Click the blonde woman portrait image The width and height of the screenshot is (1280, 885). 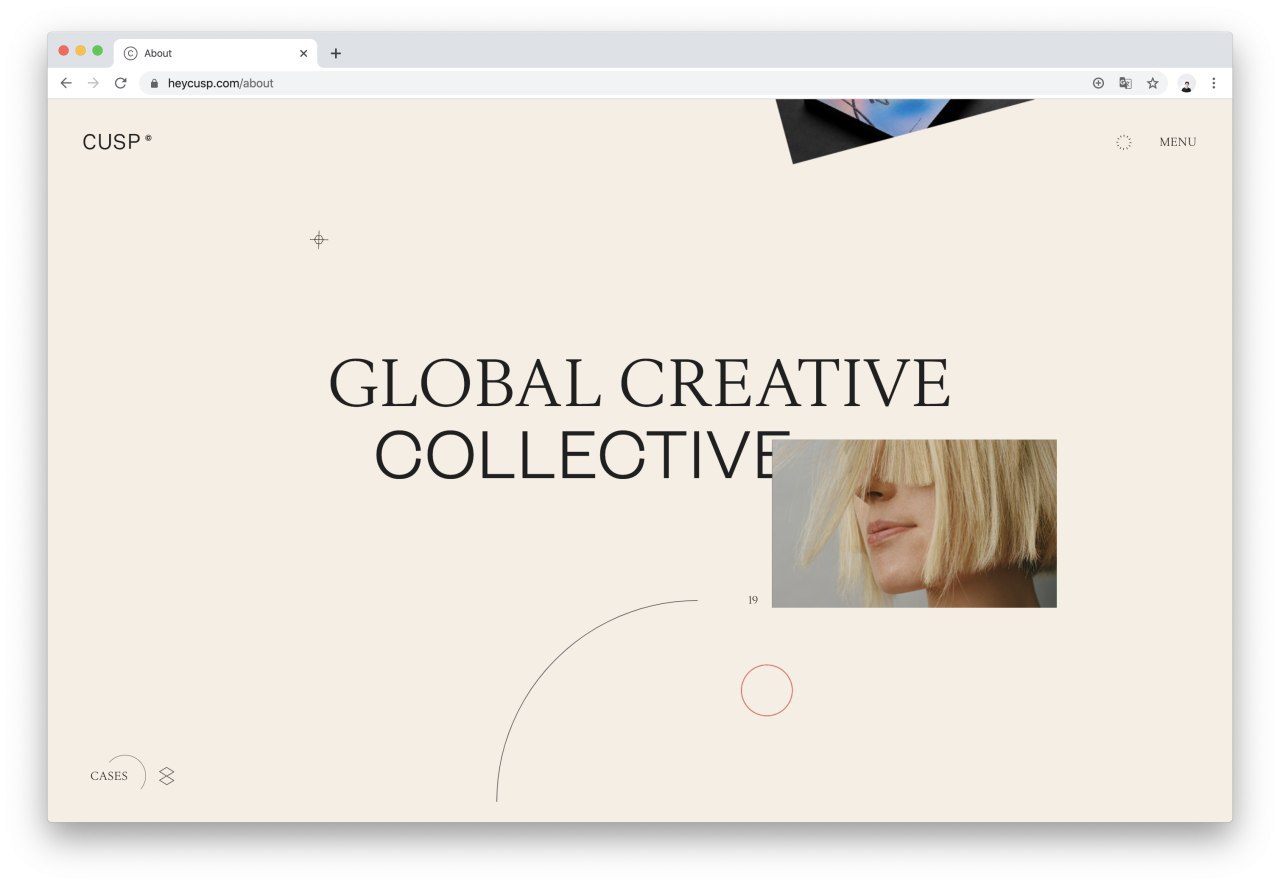coord(914,523)
